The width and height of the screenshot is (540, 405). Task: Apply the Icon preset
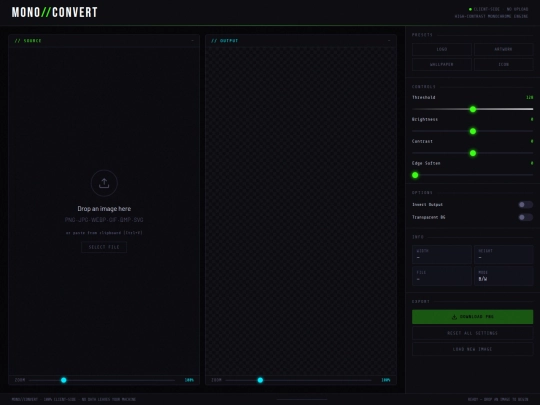pos(503,64)
